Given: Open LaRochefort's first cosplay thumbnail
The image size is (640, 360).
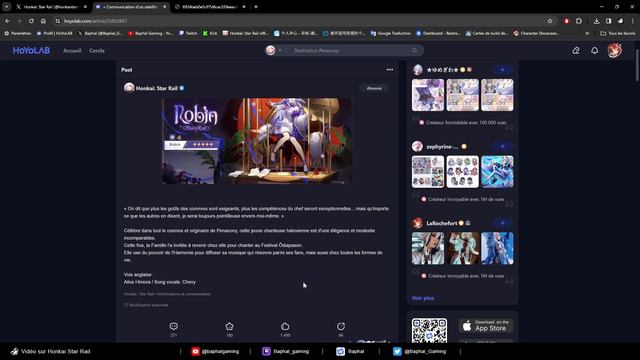Looking at the screenshot, I should coord(428,248).
